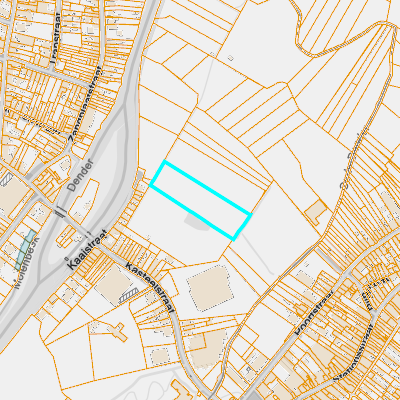400x400 pixels.
Task: Click the blue water polygon by Molenbeek
Action: tap(25, 250)
